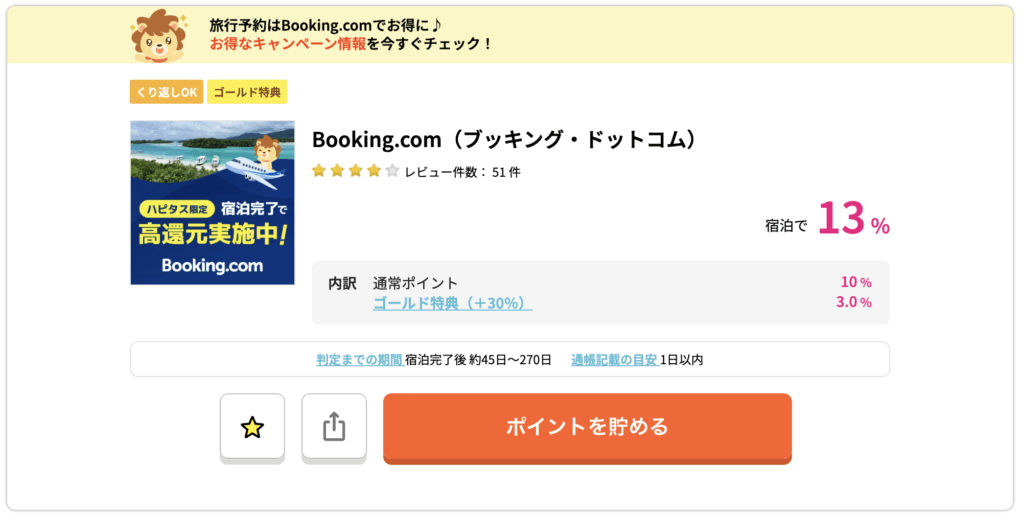
Task: Click the くり返しOK tag
Action: tap(165, 92)
